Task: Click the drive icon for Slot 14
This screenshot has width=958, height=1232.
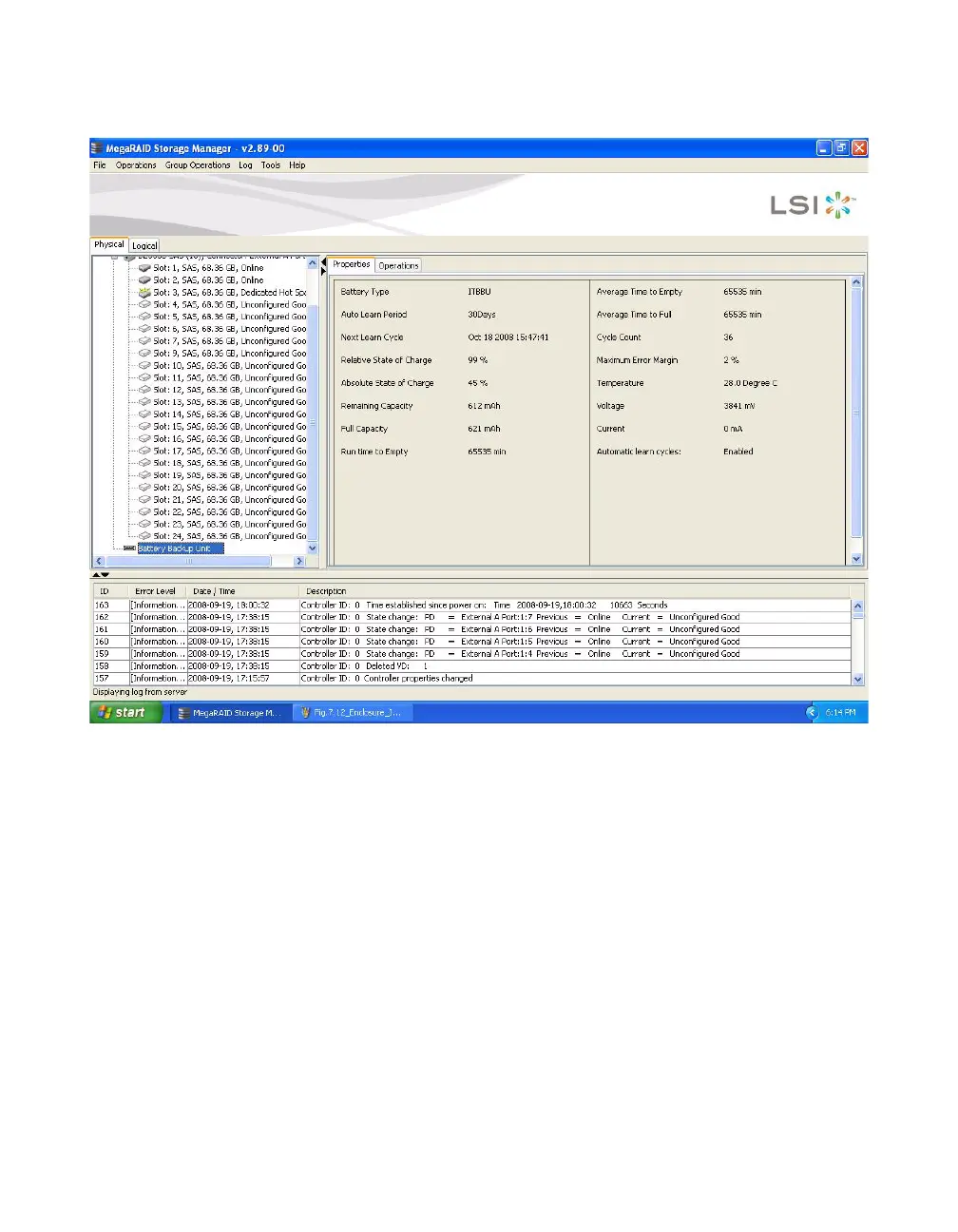Action: pos(144,414)
